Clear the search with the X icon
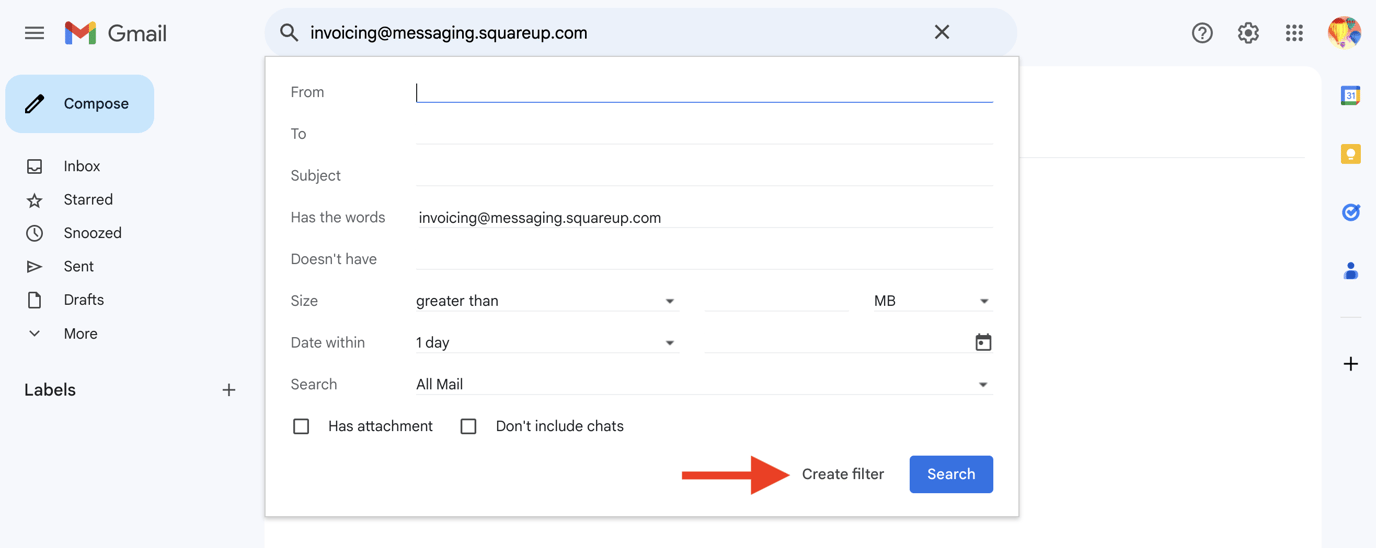This screenshot has height=548, width=1376. click(x=942, y=32)
